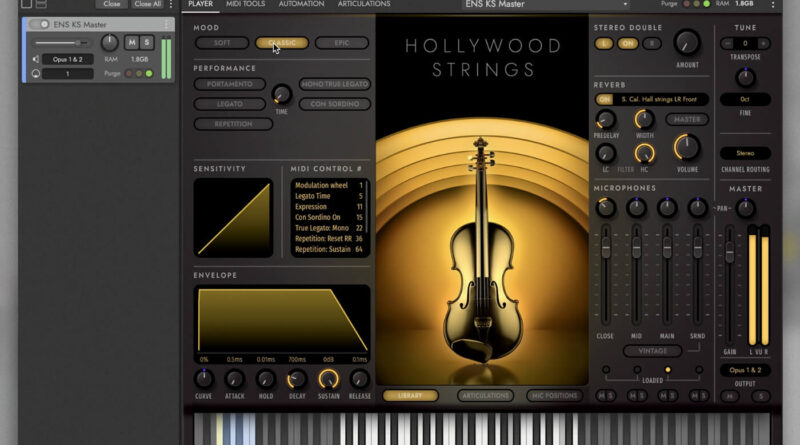Click the Close microphone fader
Viewport: 800px width, 445px height.
tap(606, 249)
